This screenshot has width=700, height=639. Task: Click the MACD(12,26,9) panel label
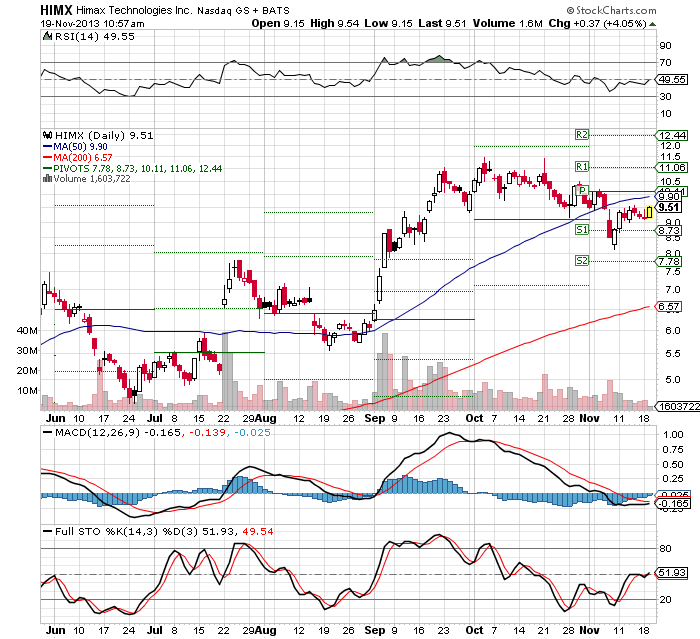point(97,433)
